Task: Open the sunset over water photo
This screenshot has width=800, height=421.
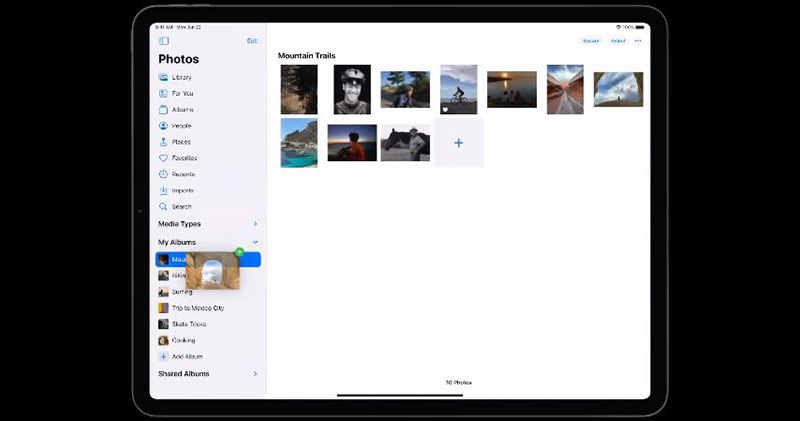Action: tap(512, 89)
